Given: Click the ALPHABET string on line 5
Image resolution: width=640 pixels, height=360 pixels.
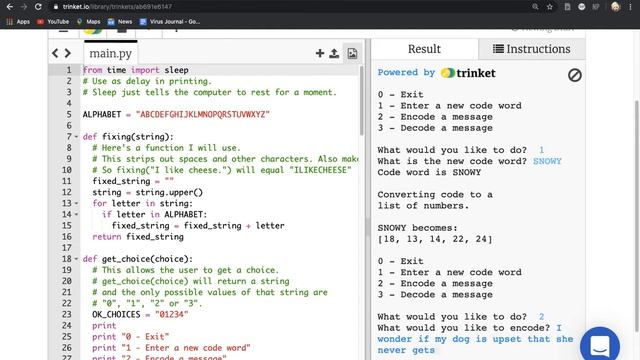Looking at the screenshot, I should pos(203,114).
